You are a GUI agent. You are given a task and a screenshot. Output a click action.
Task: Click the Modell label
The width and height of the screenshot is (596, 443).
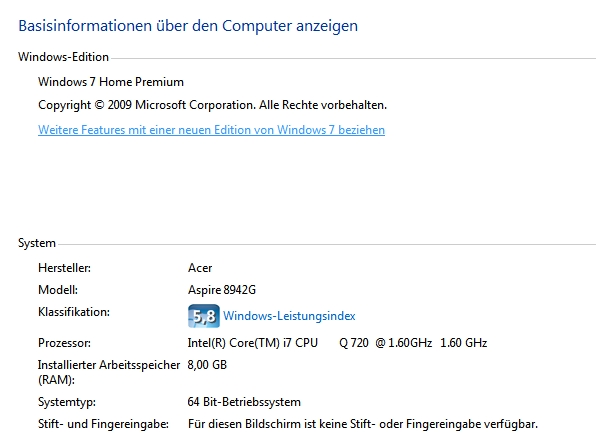(58, 290)
